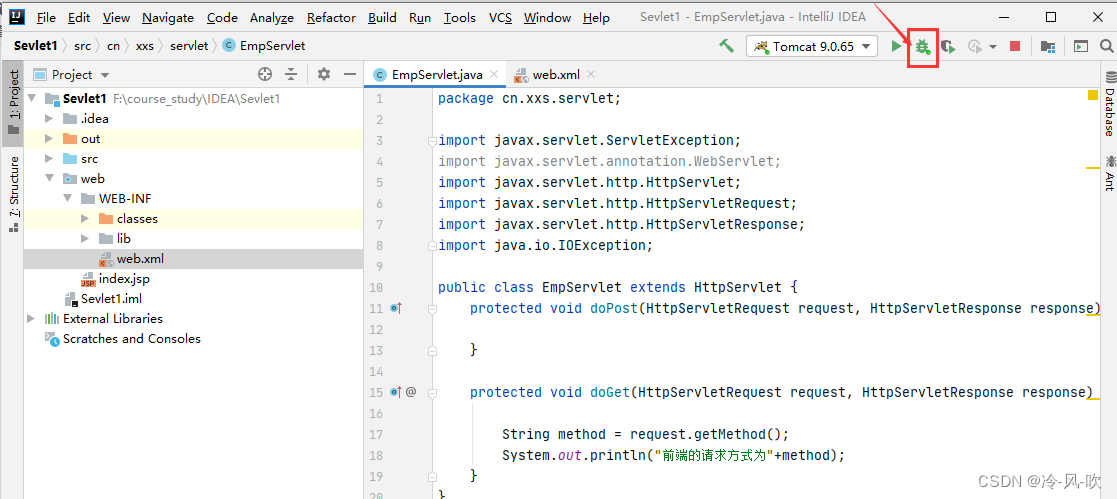Start debugging with the bug icon

coord(922,46)
